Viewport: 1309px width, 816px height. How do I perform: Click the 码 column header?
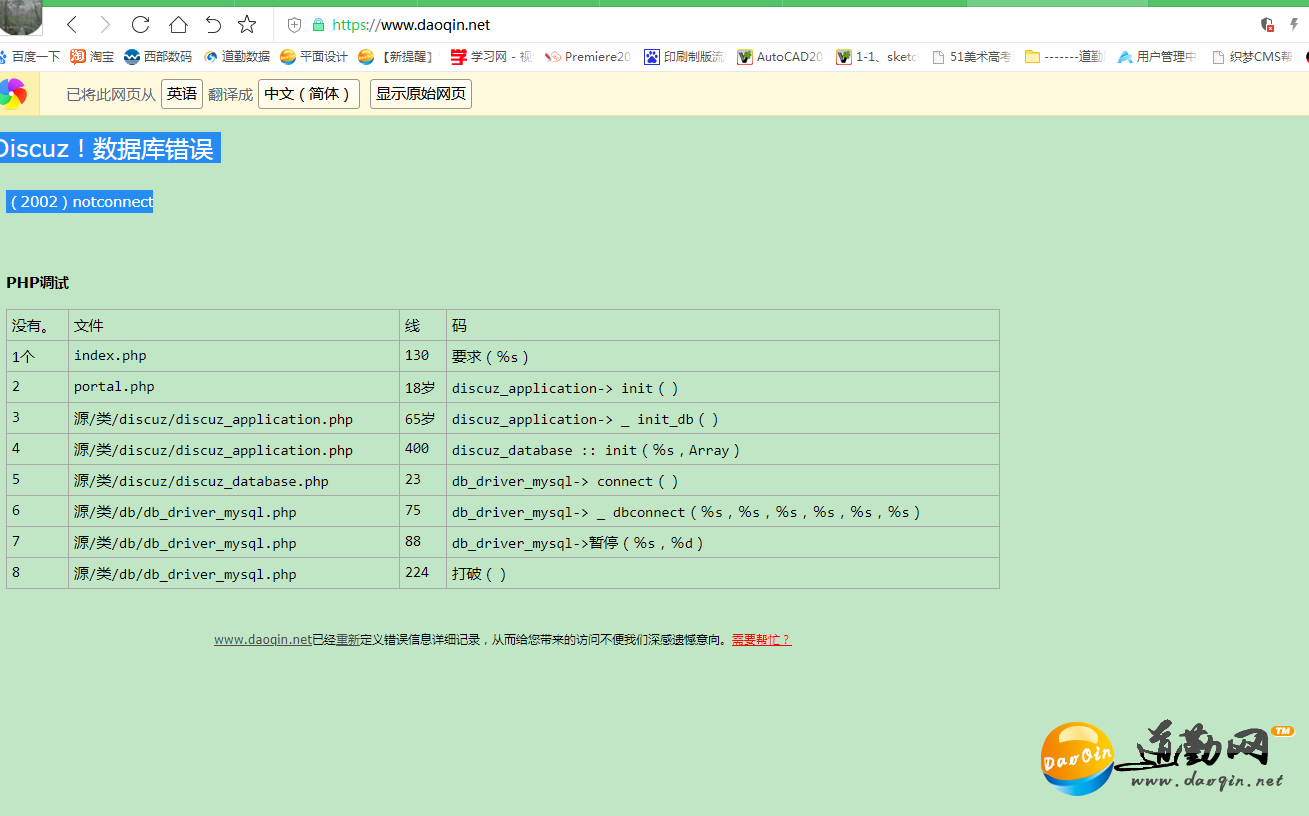(x=723, y=325)
